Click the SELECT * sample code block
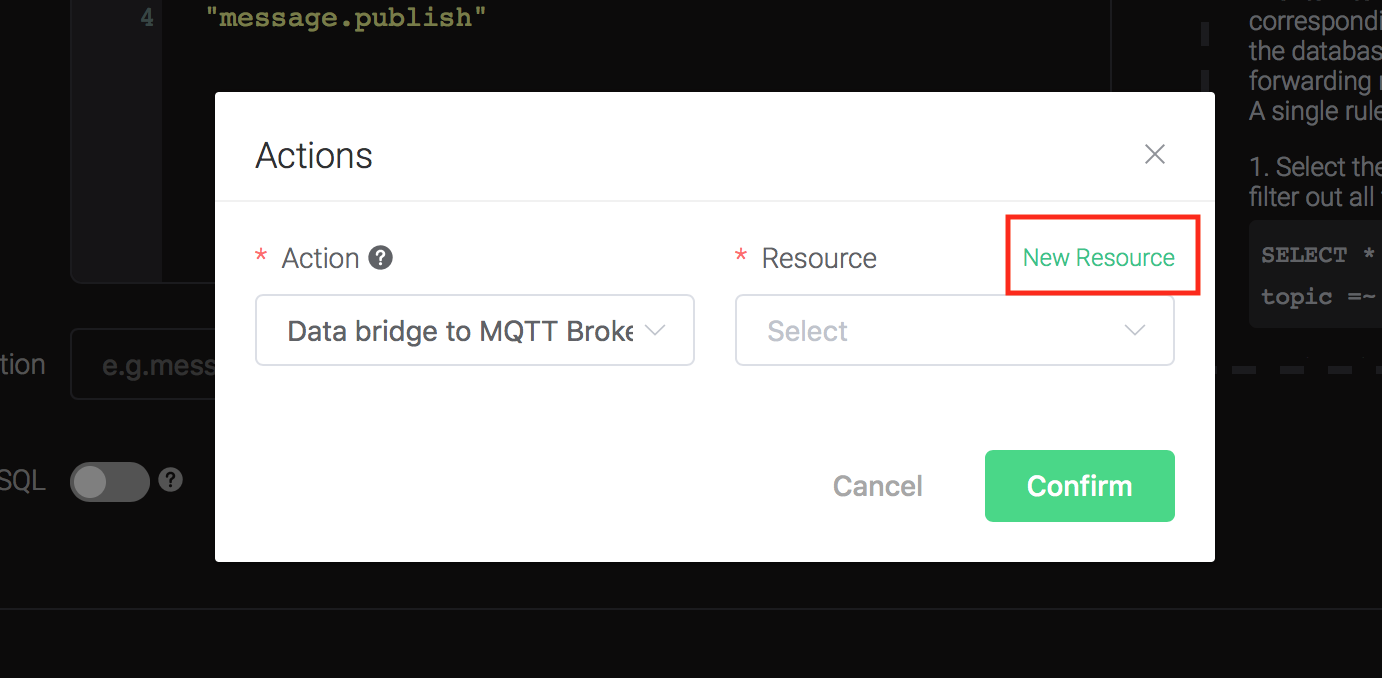The height and width of the screenshot is (678, 1382). click(x=1316, y=275)
